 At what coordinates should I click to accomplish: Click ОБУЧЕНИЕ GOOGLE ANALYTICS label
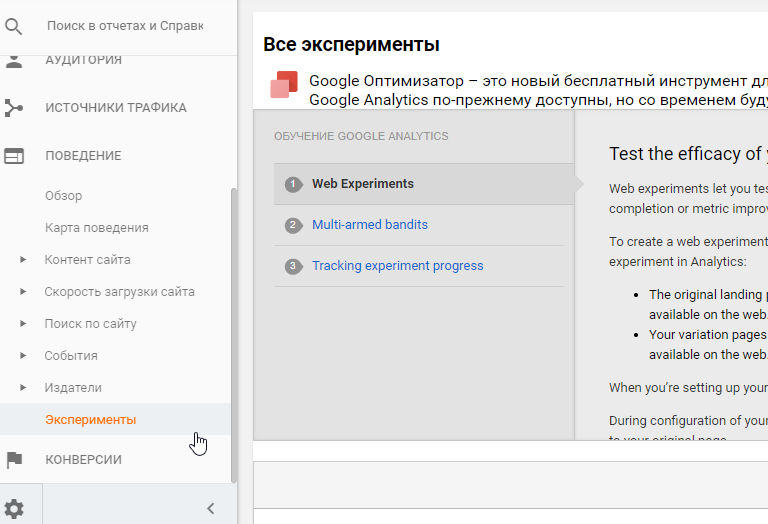361,136
